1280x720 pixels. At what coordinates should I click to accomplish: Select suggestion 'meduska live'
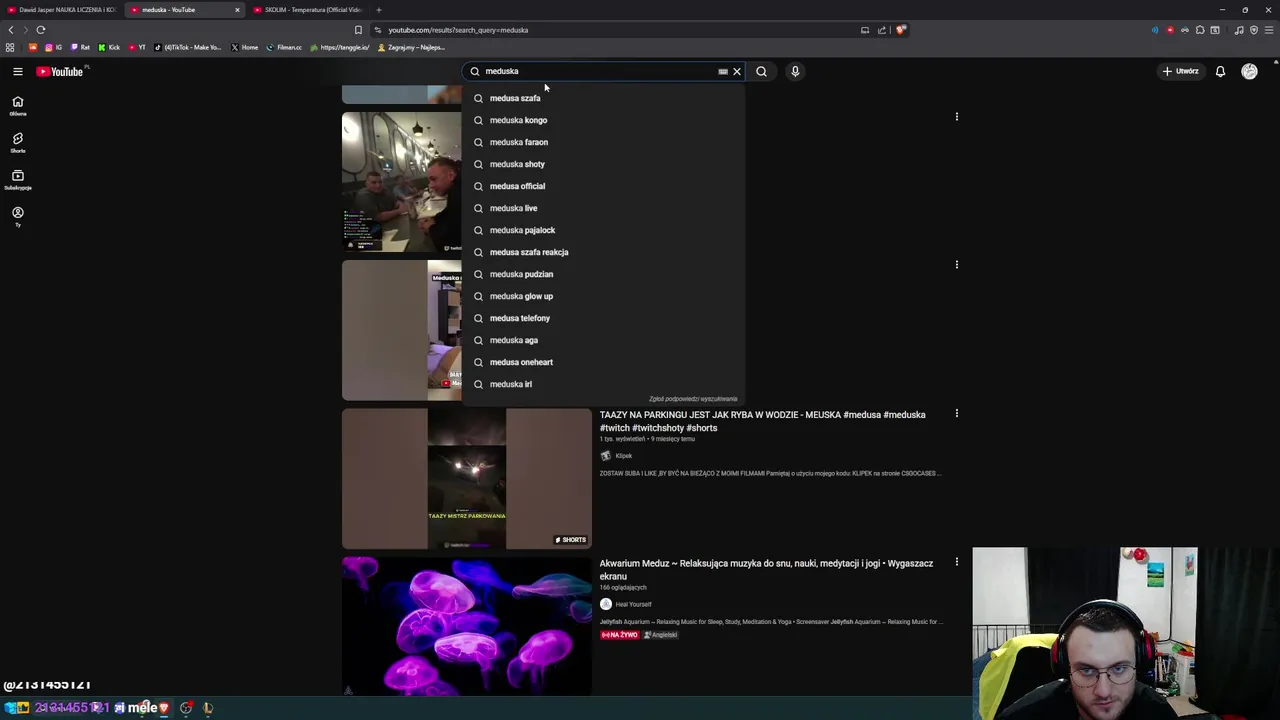[603, 208]
